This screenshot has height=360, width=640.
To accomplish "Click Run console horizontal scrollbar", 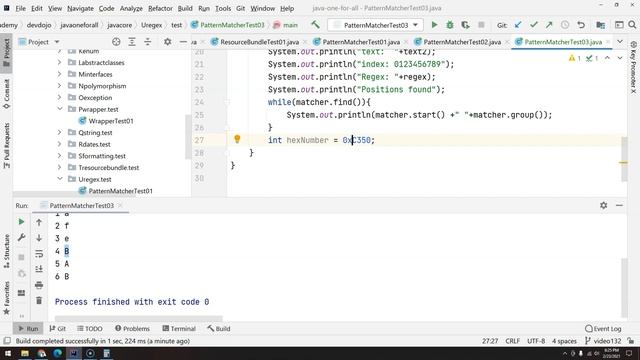I will 139,318.
